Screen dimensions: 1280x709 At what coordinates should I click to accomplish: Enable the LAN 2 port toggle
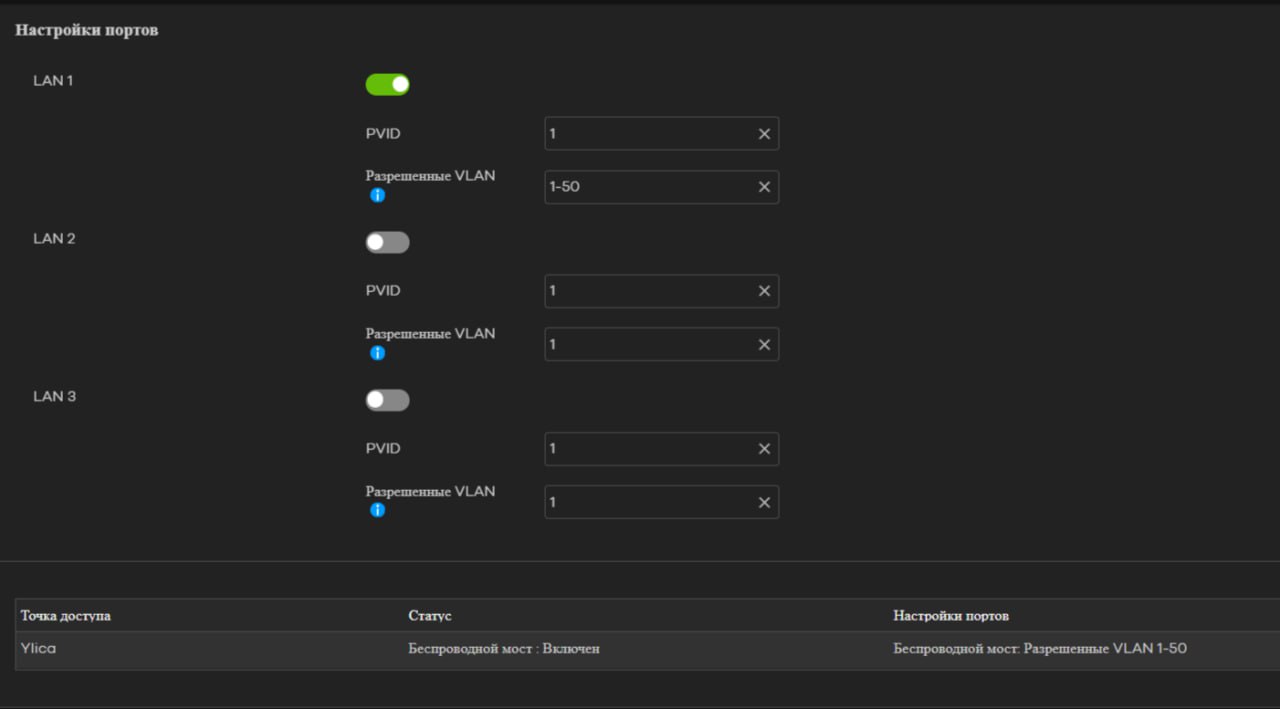[388, 242]
